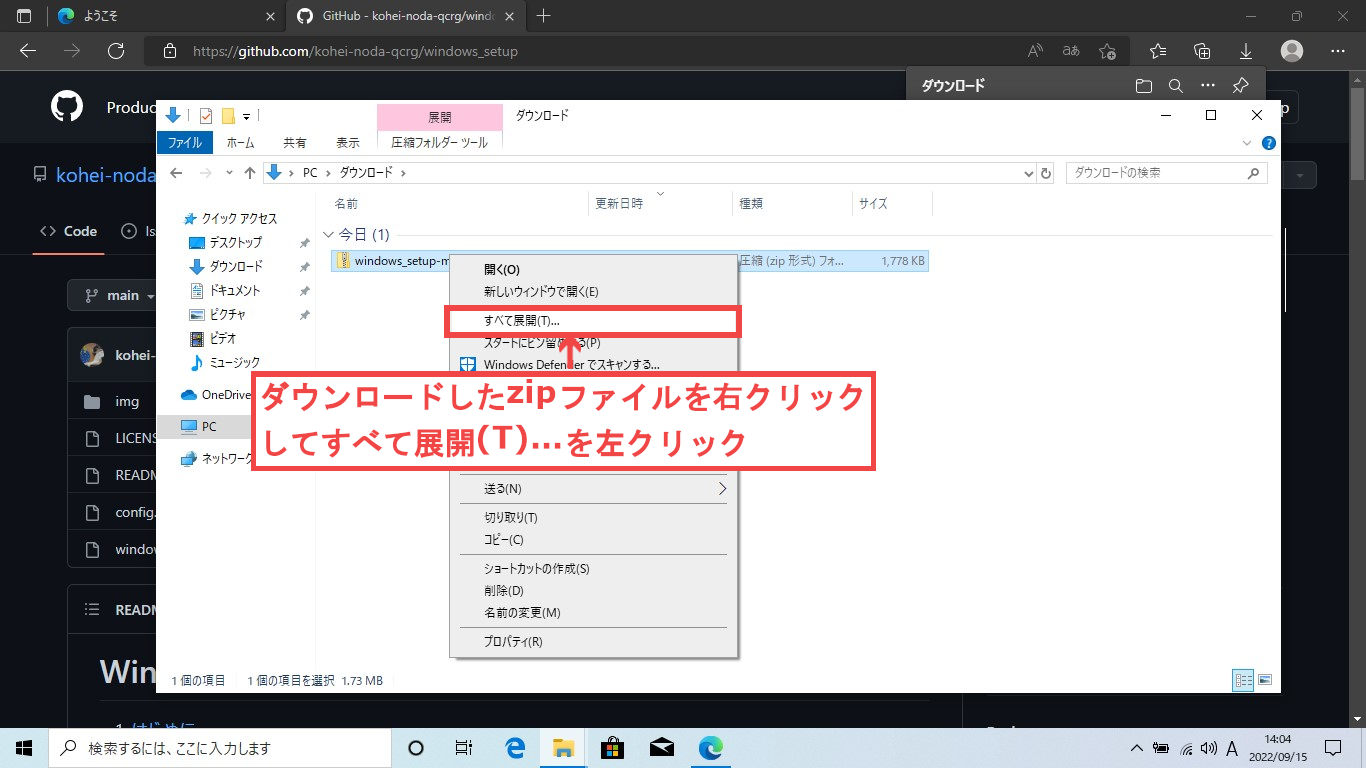Click the Edge address bar URL

(x=355, y=51)
